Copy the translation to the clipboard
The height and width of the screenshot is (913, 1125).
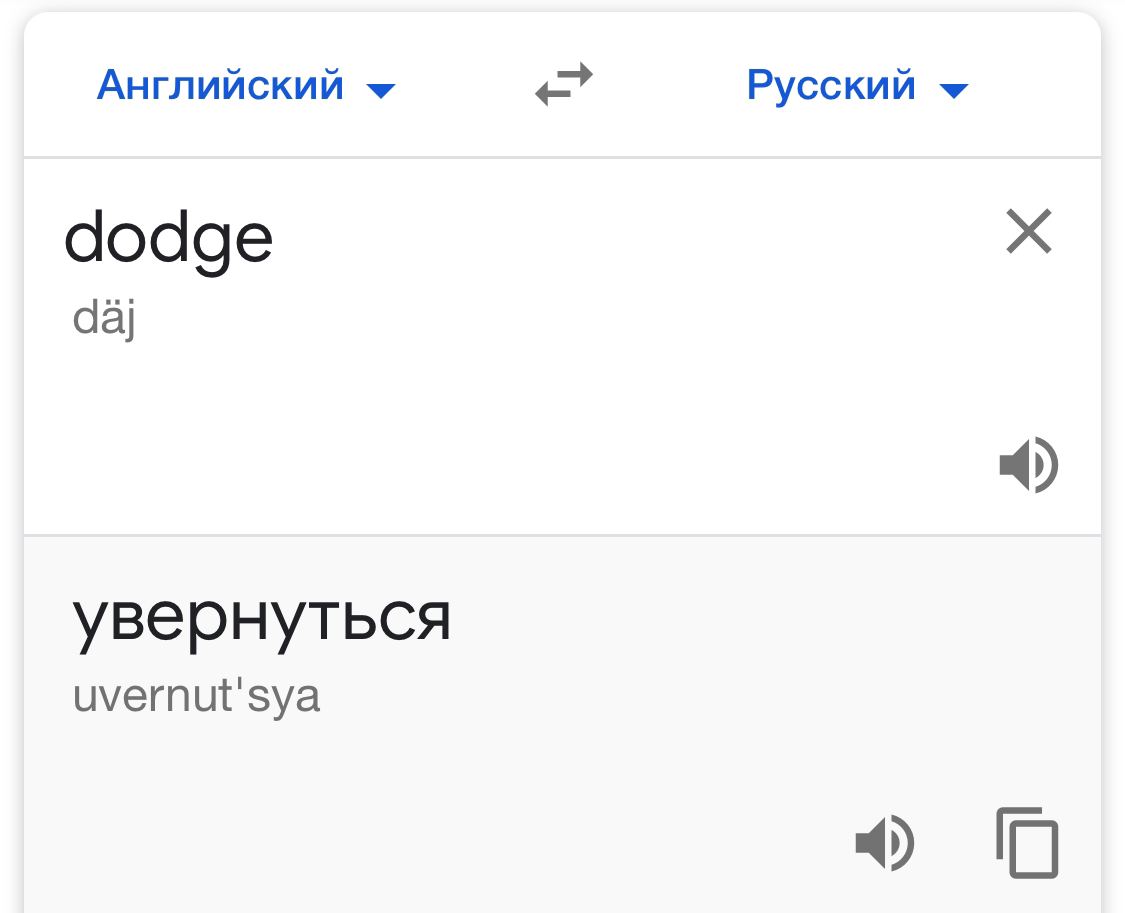[1027, 842]
